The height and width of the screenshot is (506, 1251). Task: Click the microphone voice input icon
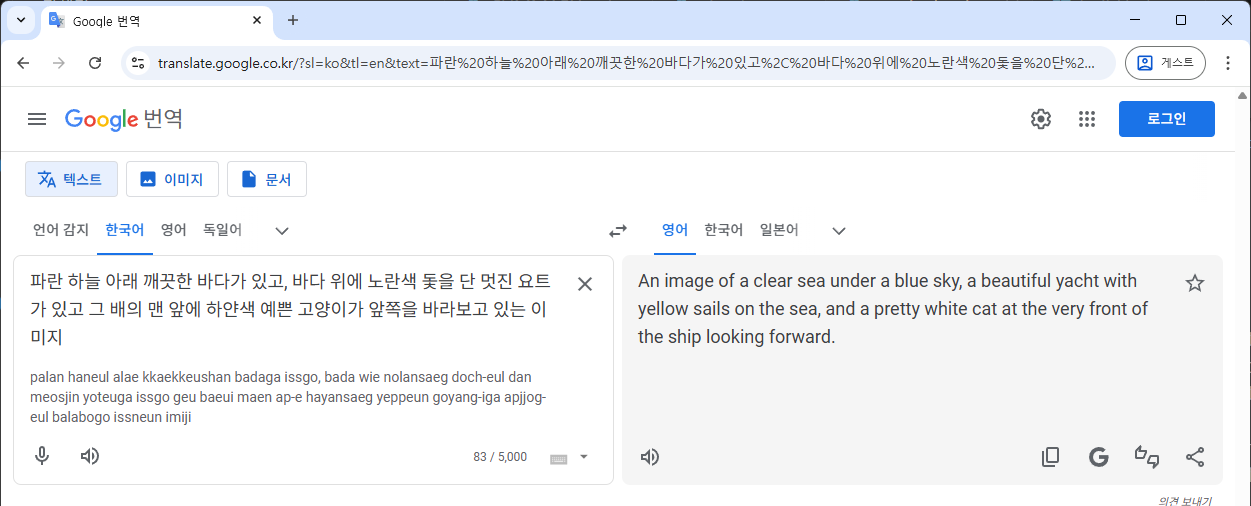pos(42,457)
